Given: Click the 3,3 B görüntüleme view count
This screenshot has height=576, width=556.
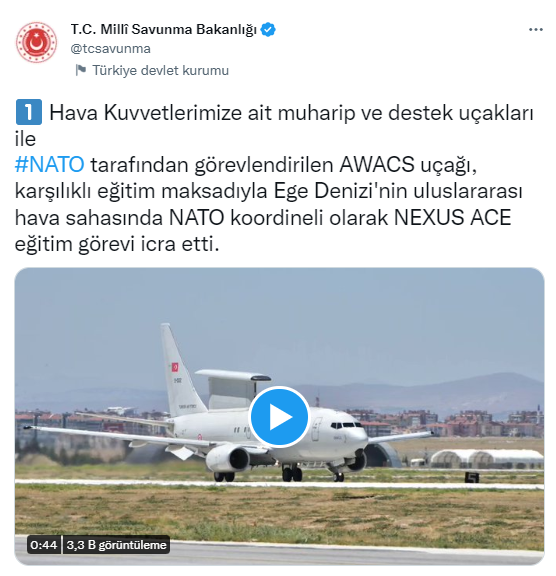Looking at the screenshot, I should pyautogui.click(x=116, y=545).
